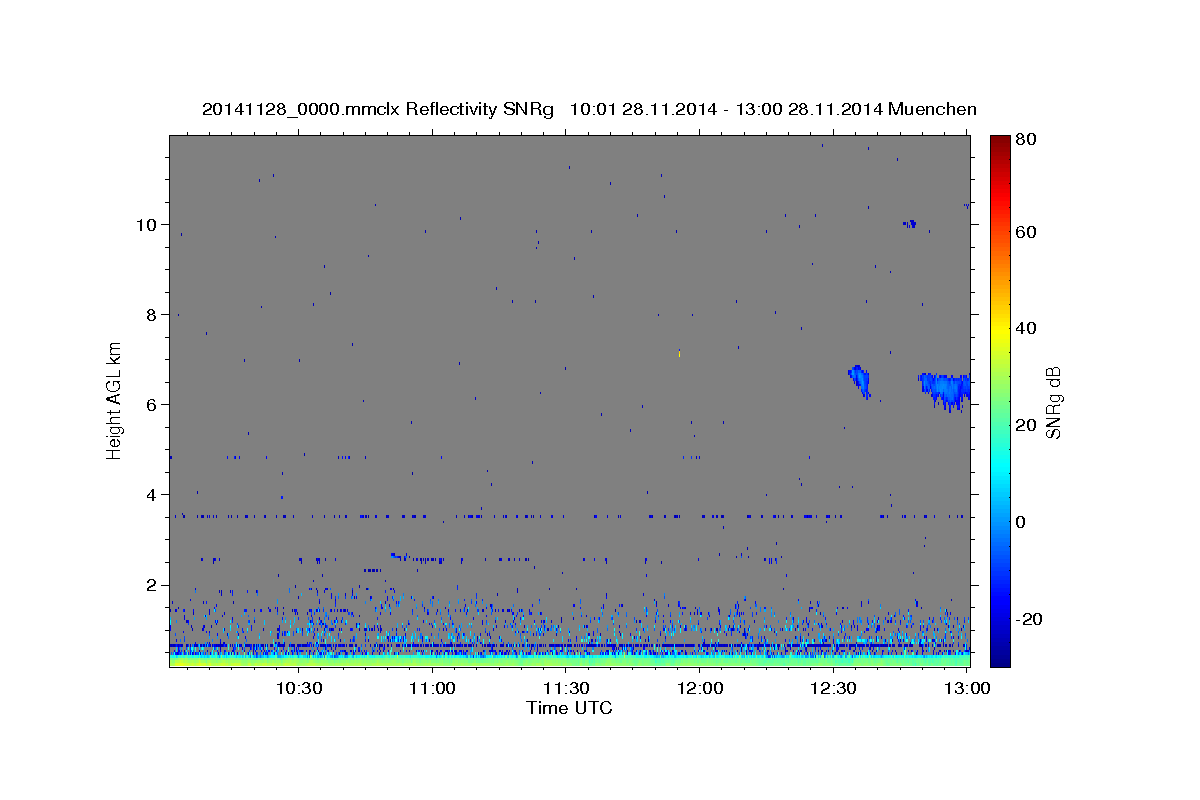Click the colorbar value 0
The height and width of the screenshot is (800, 1200).
[x=1021, y=522]
